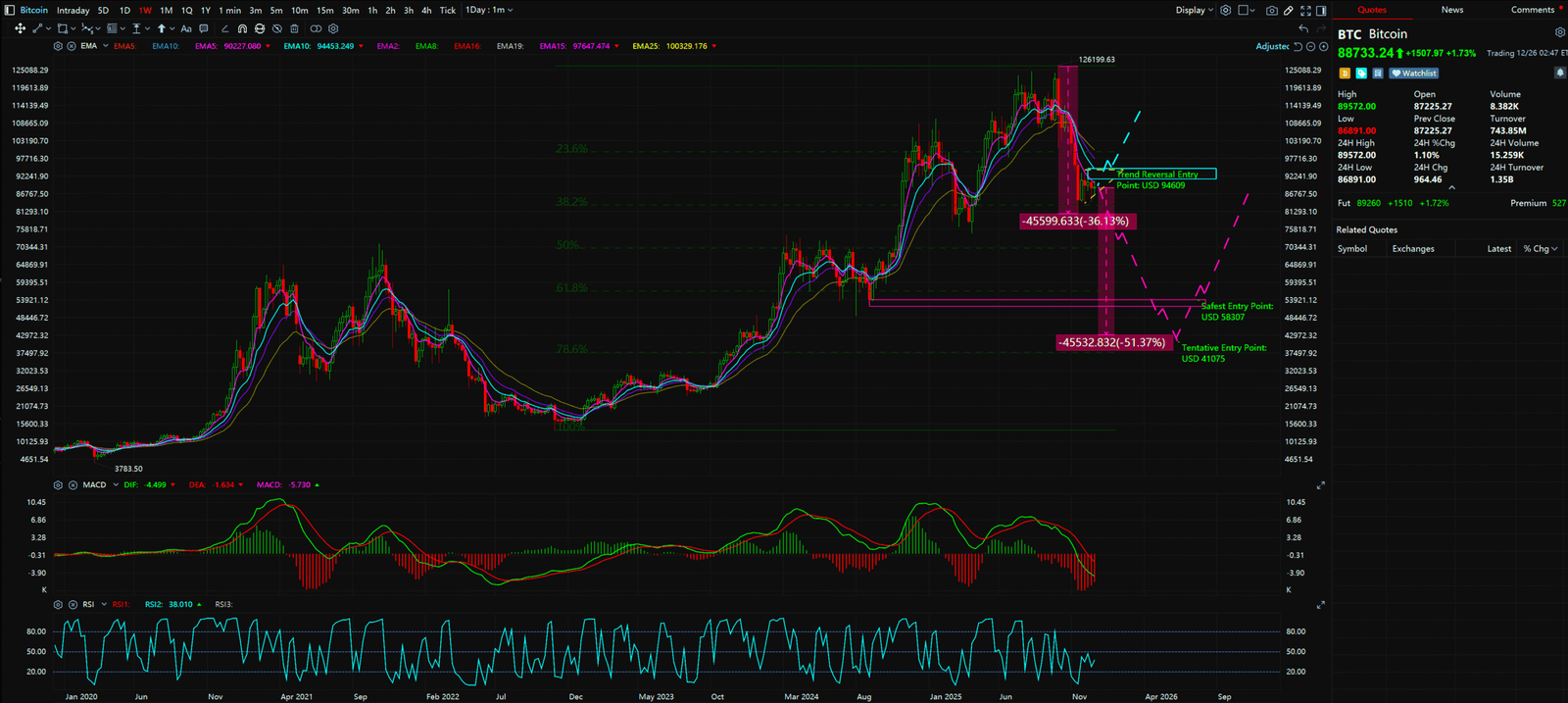
Task: Toggle the left sidebar panel
Action: 10,10
